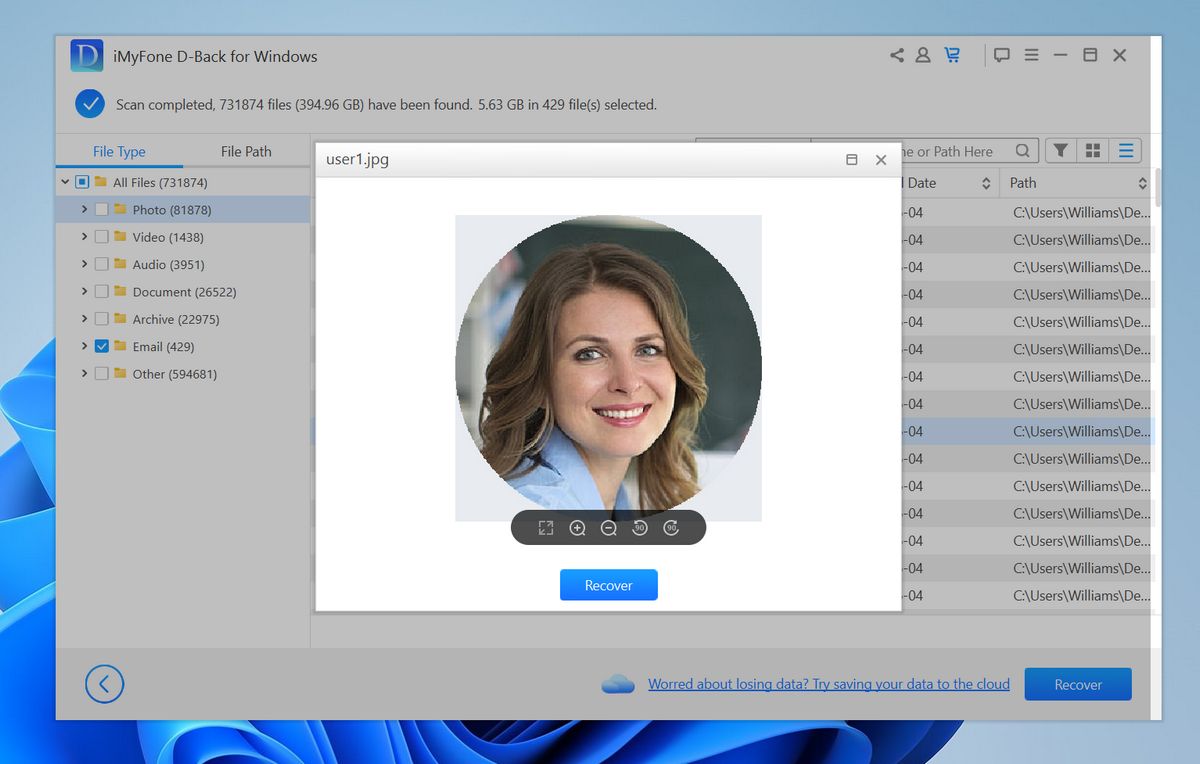Zoom in on the previewed image
The width and height of the screenshot is (1200, 764).
[x=577, y=528]
